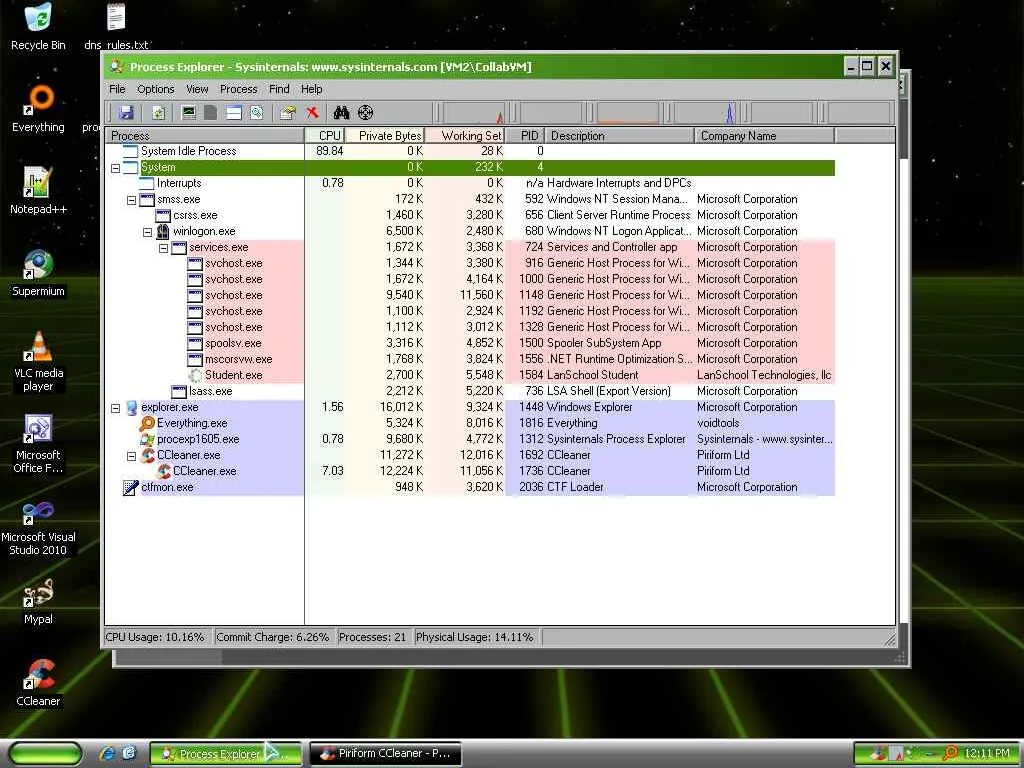The height and width of the screenshot is (768, 1024).
Task: Open VLC media player desktop shortcut
Action: (39, 360)
